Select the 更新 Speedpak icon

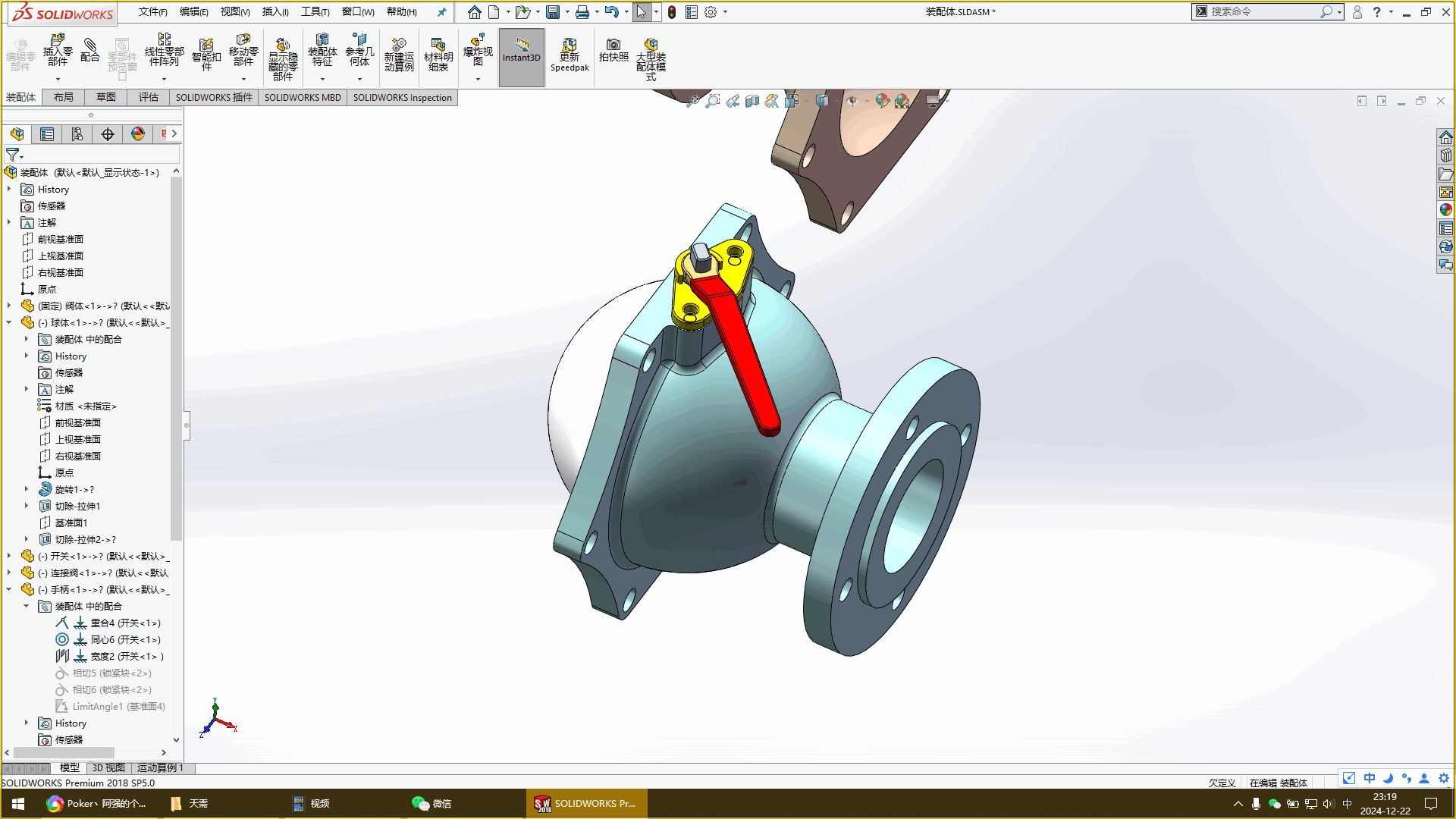[x=570, y=53]
